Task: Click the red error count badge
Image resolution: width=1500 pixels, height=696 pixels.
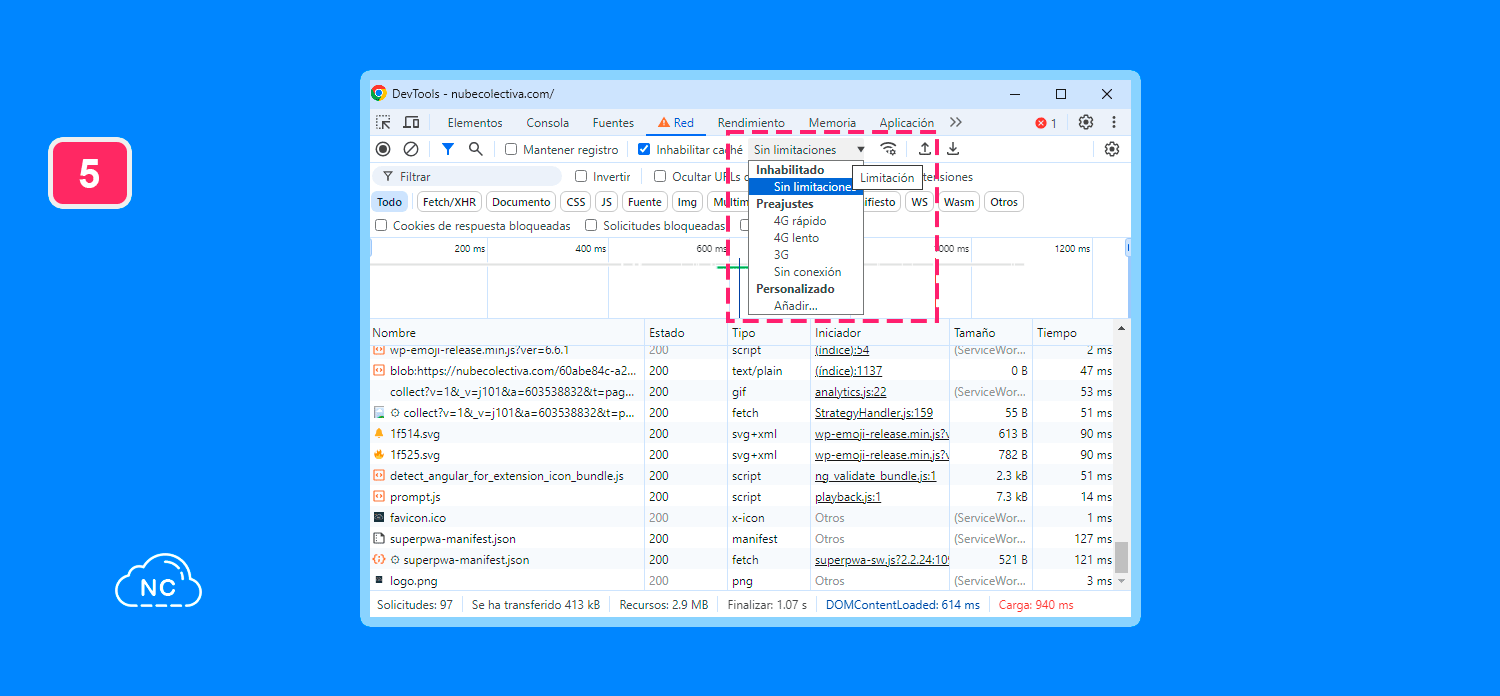Action: 1046,123
